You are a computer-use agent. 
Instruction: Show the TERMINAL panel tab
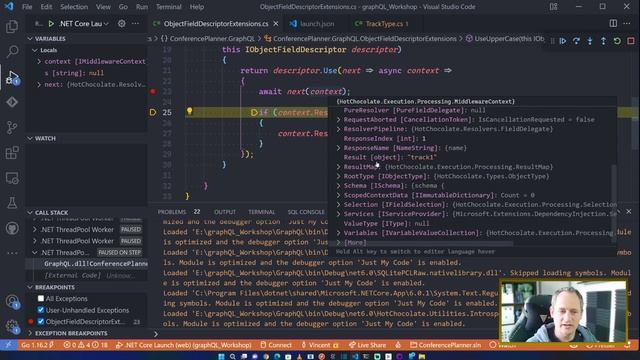[261, 211]
